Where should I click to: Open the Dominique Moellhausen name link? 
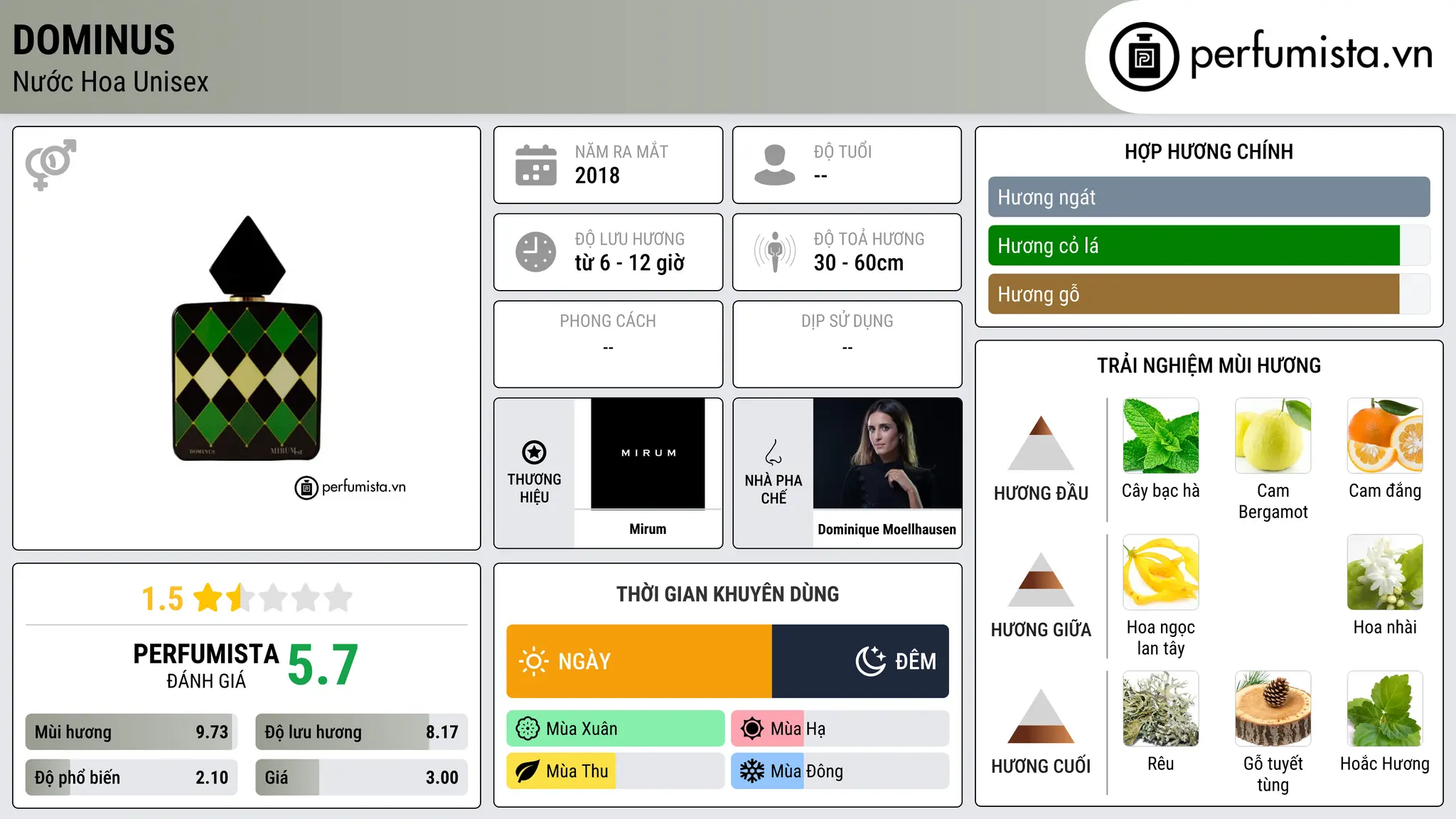887,530
